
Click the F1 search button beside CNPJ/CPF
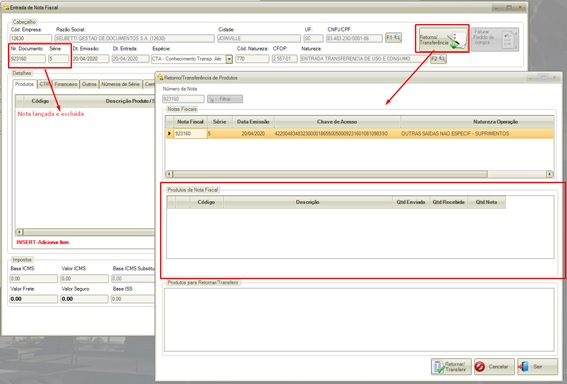coord(393,38)
